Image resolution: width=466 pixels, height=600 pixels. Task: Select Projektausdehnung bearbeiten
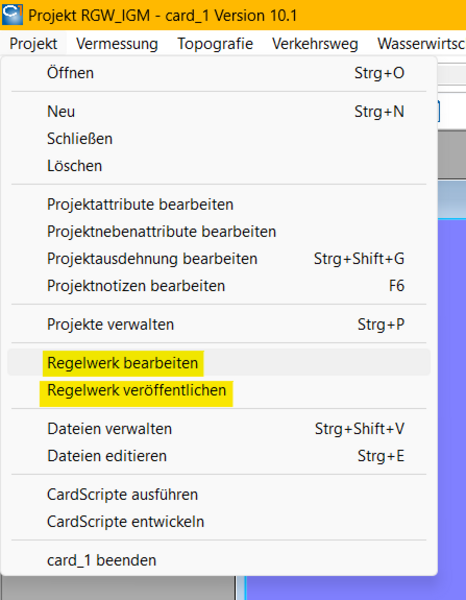click(219, 259)
